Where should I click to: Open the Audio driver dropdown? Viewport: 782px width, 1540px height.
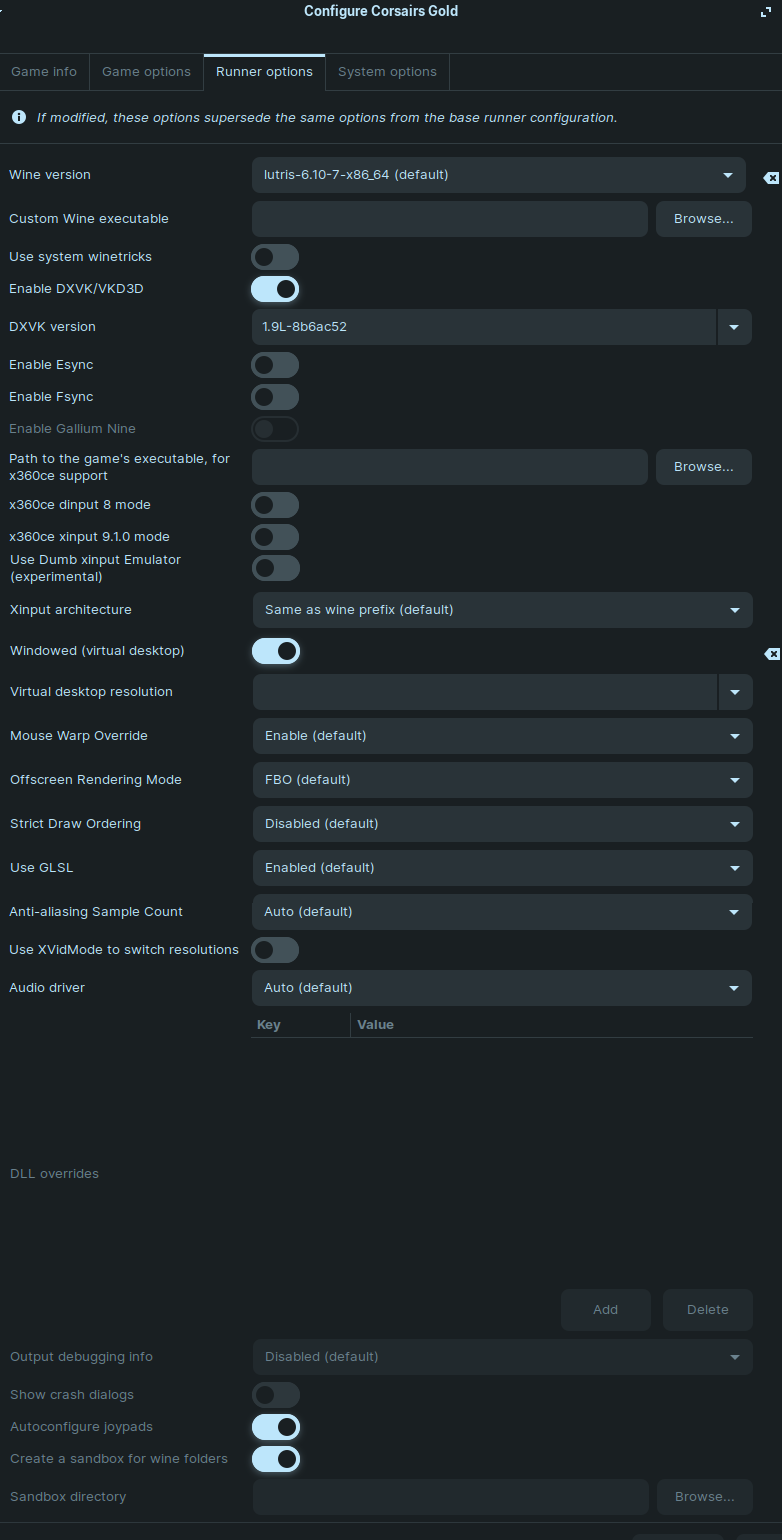click(x=501, y=988)
